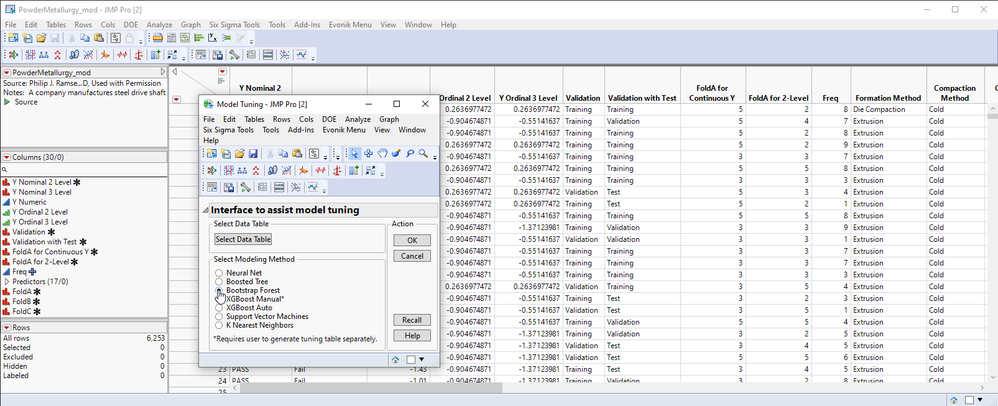The width and height of the screenshot is (998, 406).
Task: Click the crosshairs tool icon
Action: [x=369, y=154]
